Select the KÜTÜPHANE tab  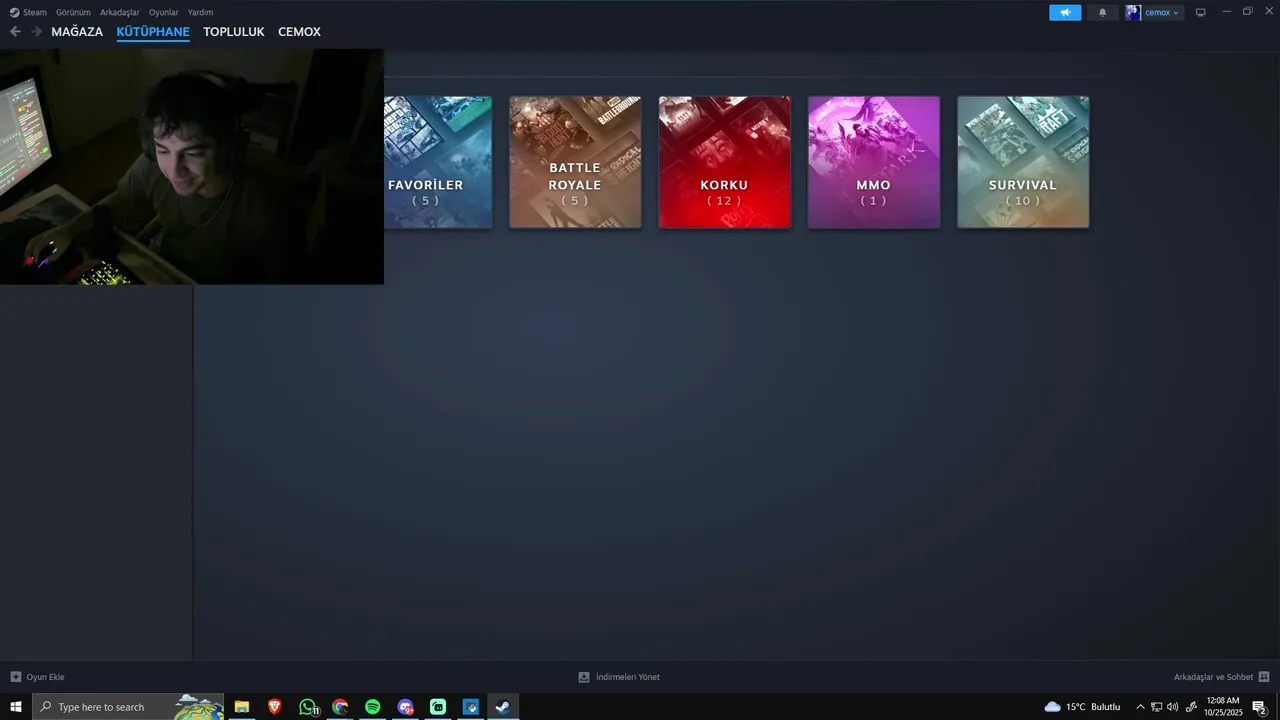click(x=153, y=32)
